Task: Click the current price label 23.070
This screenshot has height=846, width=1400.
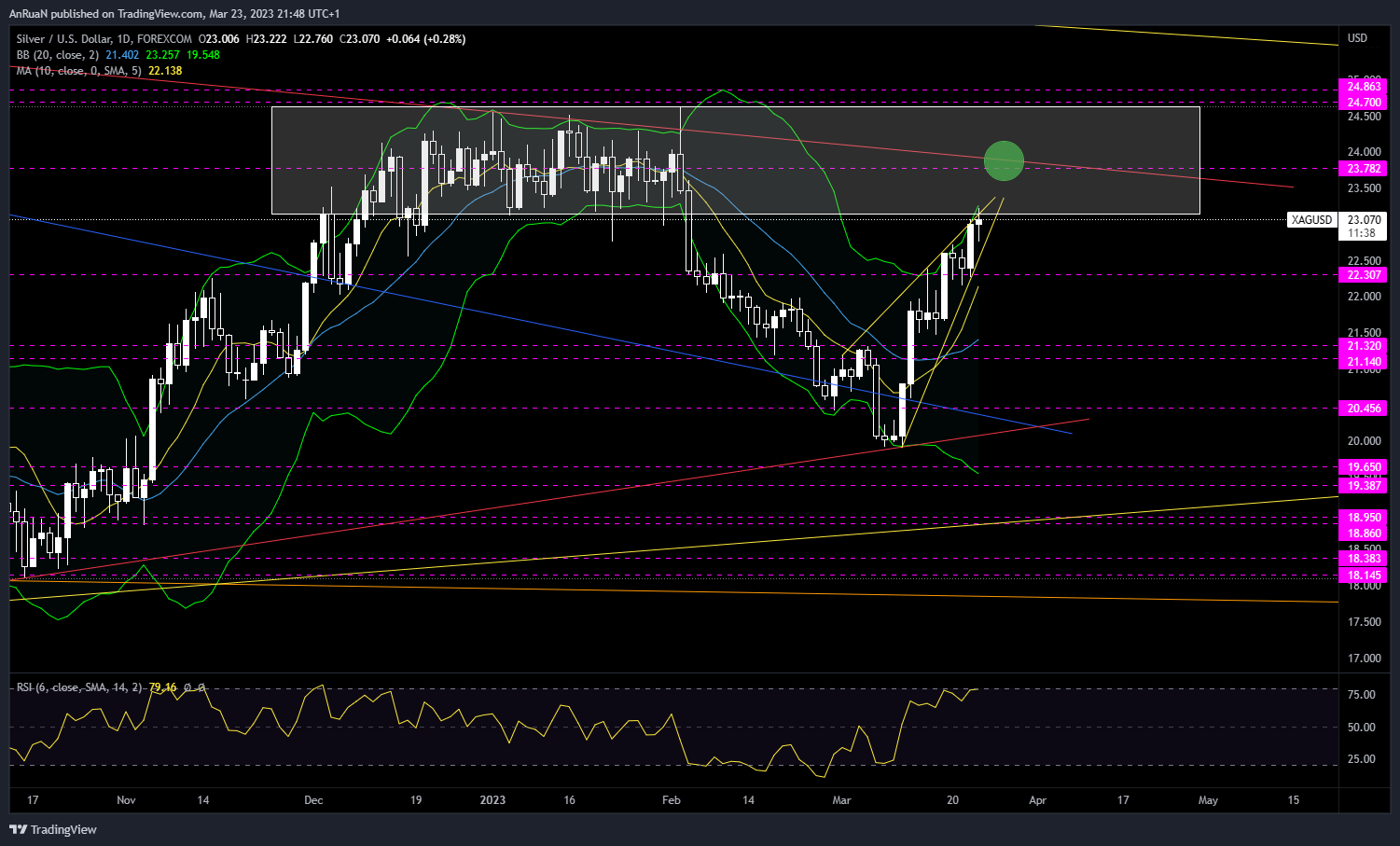Action: pos(1365,220)
